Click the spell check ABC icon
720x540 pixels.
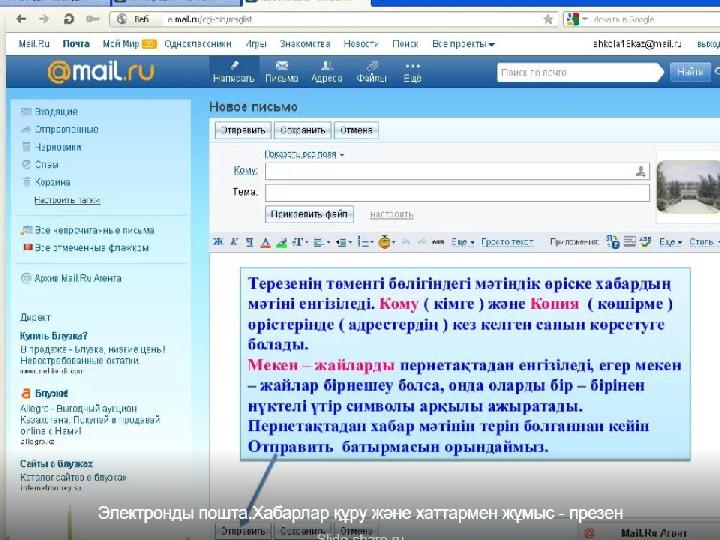pos(646,241)
